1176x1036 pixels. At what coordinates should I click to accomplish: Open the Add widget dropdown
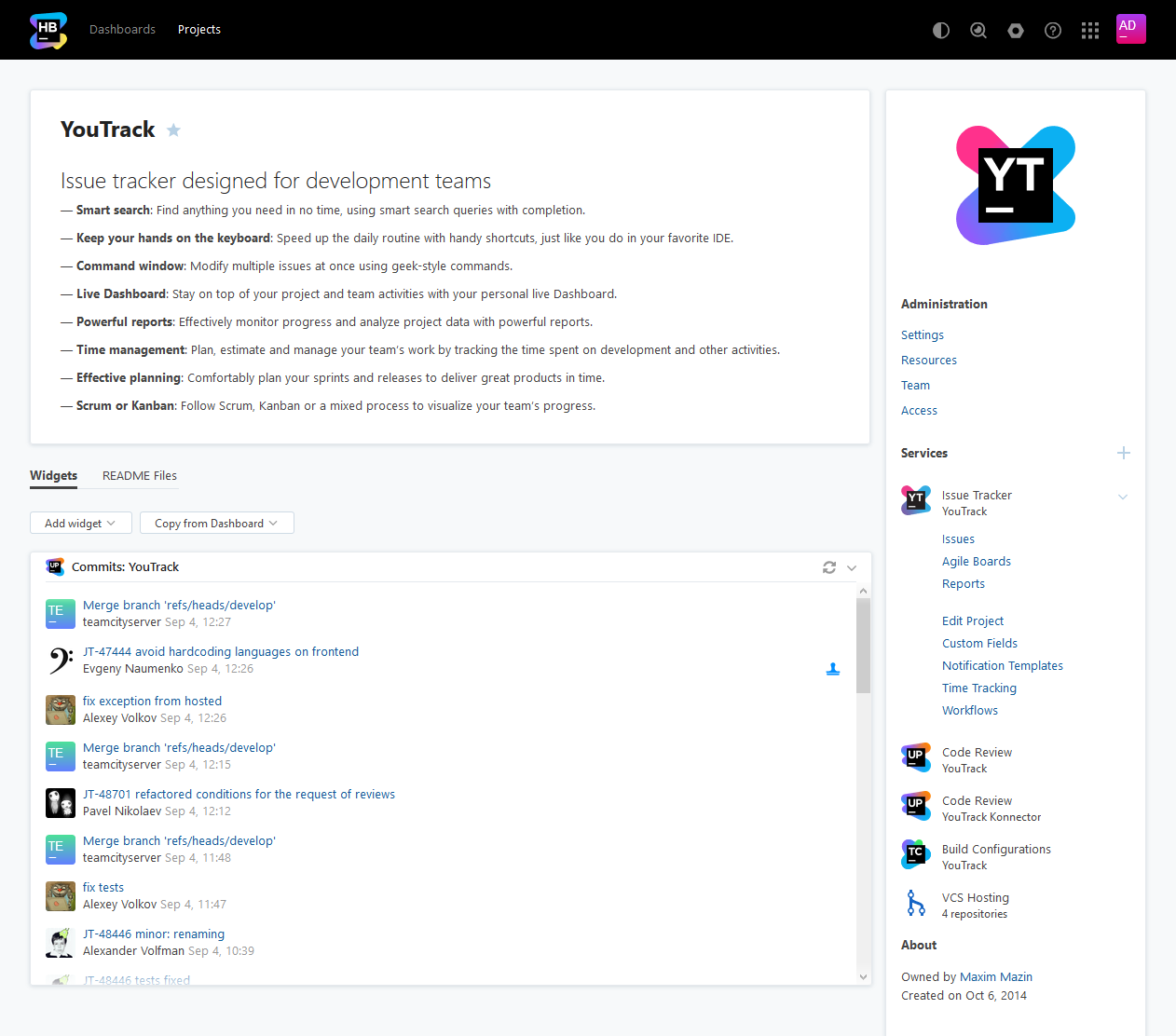coord(81,523)
